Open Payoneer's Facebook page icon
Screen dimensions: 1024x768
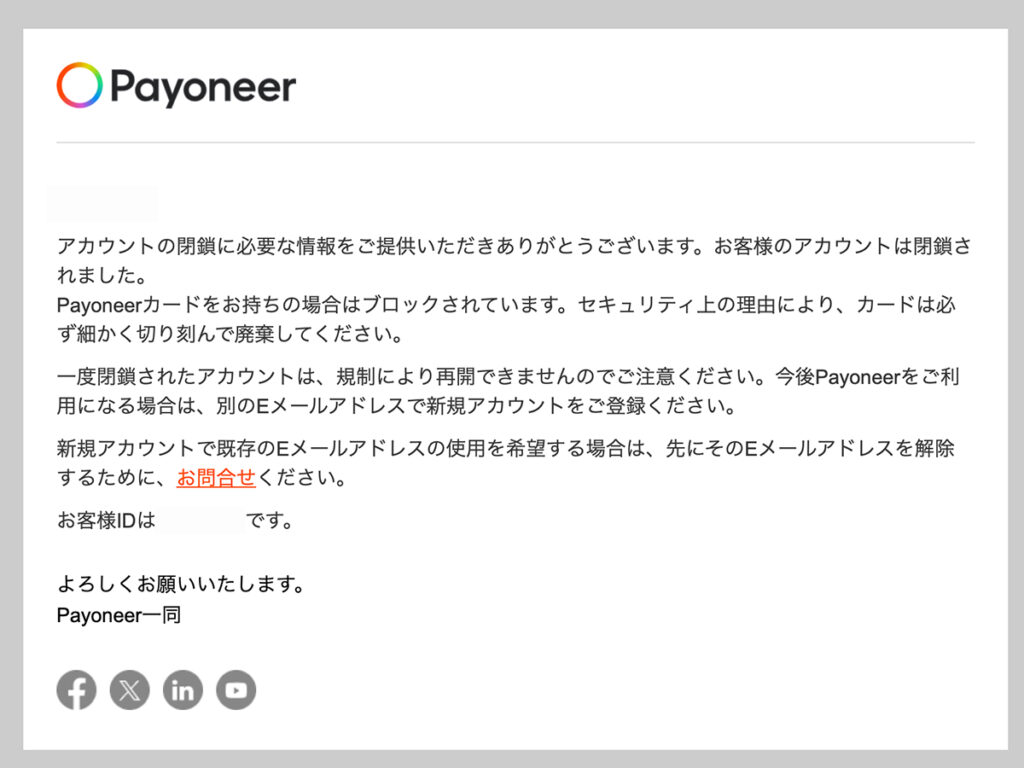[76, 690]
